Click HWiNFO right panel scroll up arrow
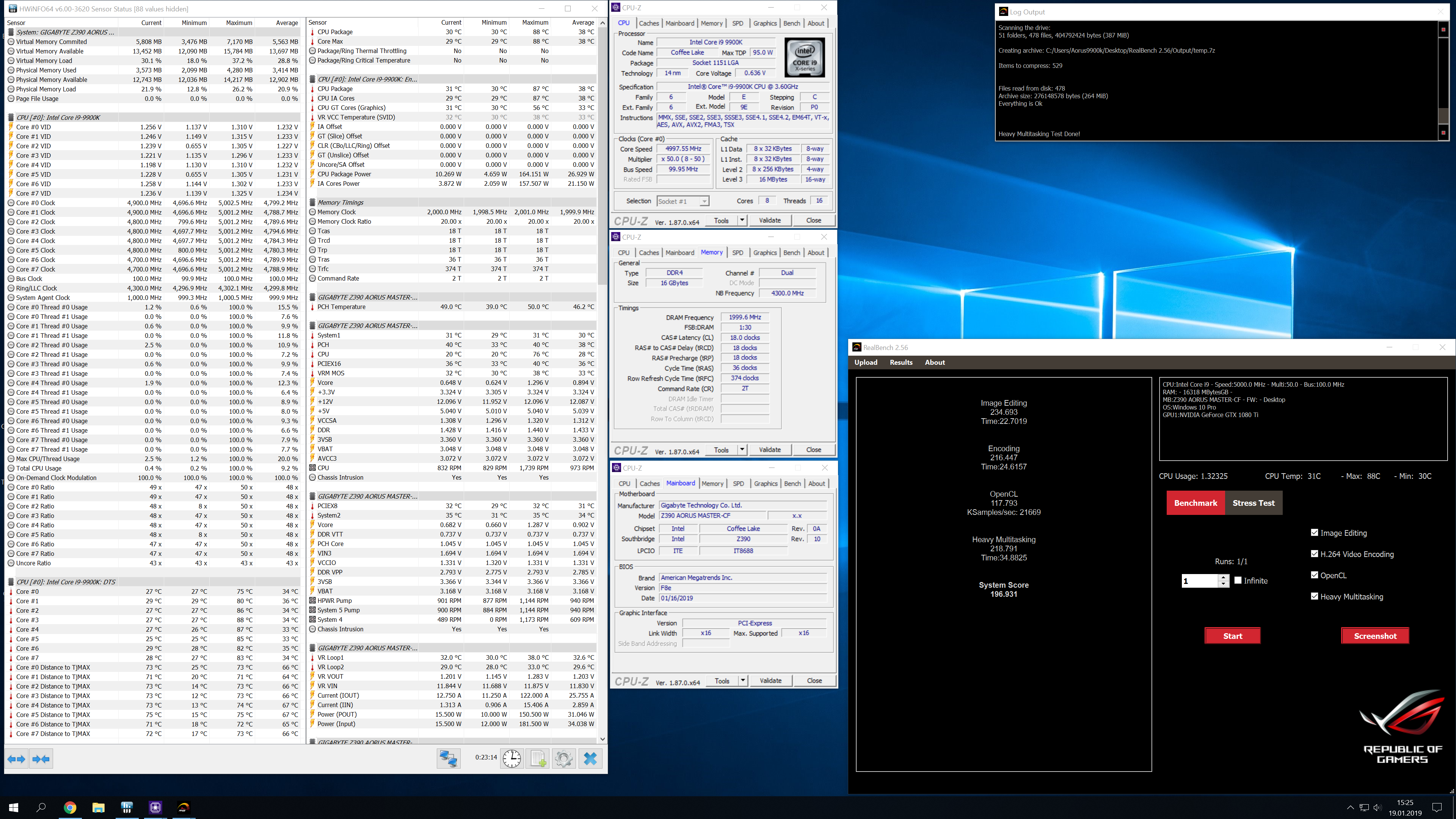This screenshot has width=1456, height=819. pyautogui.click(x=602, y=23)
